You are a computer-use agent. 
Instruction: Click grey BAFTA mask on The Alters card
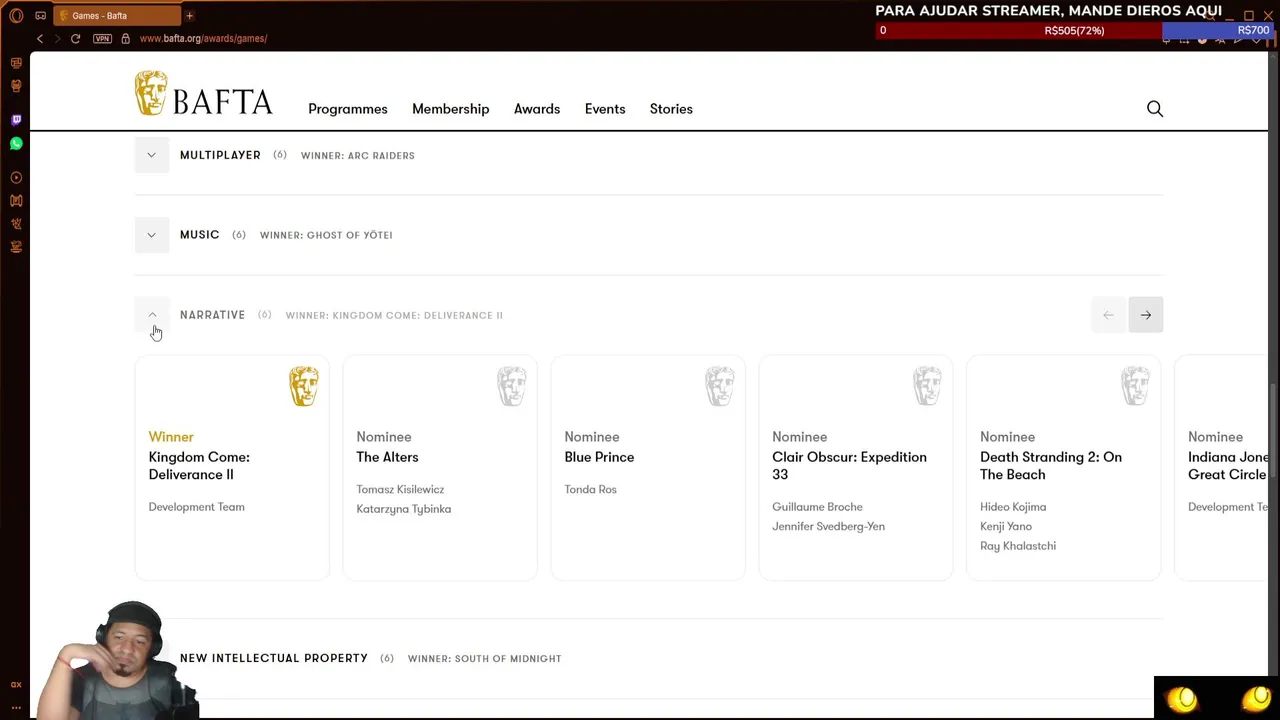(x=512, y=386)
